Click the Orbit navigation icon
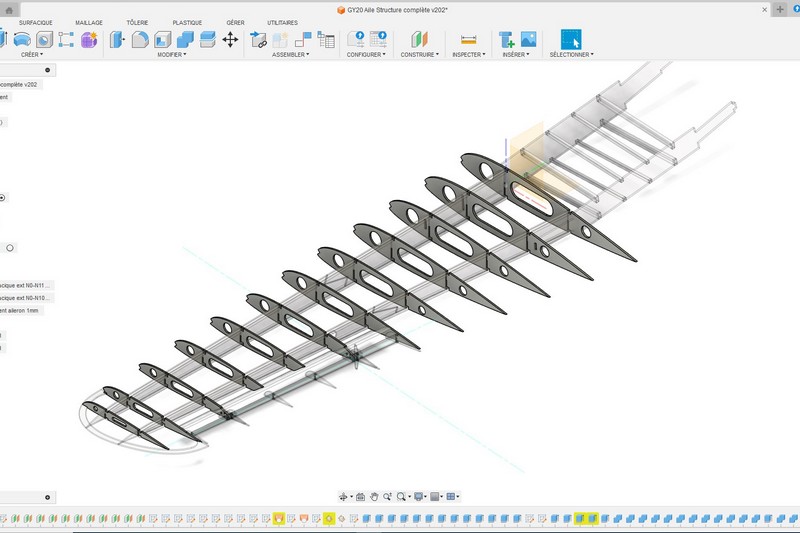Image resolution: width=800 pixels, height=533 pixels. tap(344, 496)
